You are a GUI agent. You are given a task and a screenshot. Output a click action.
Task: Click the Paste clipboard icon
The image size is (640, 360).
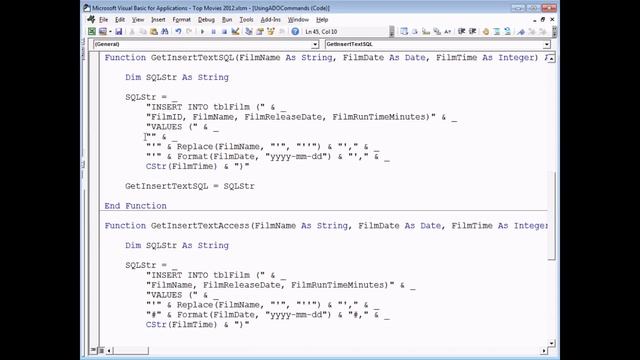pos(154,31)
